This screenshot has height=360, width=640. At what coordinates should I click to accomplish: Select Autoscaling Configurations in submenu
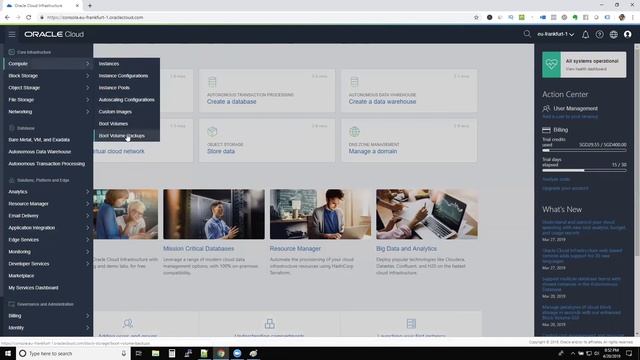tap(127, 100)
